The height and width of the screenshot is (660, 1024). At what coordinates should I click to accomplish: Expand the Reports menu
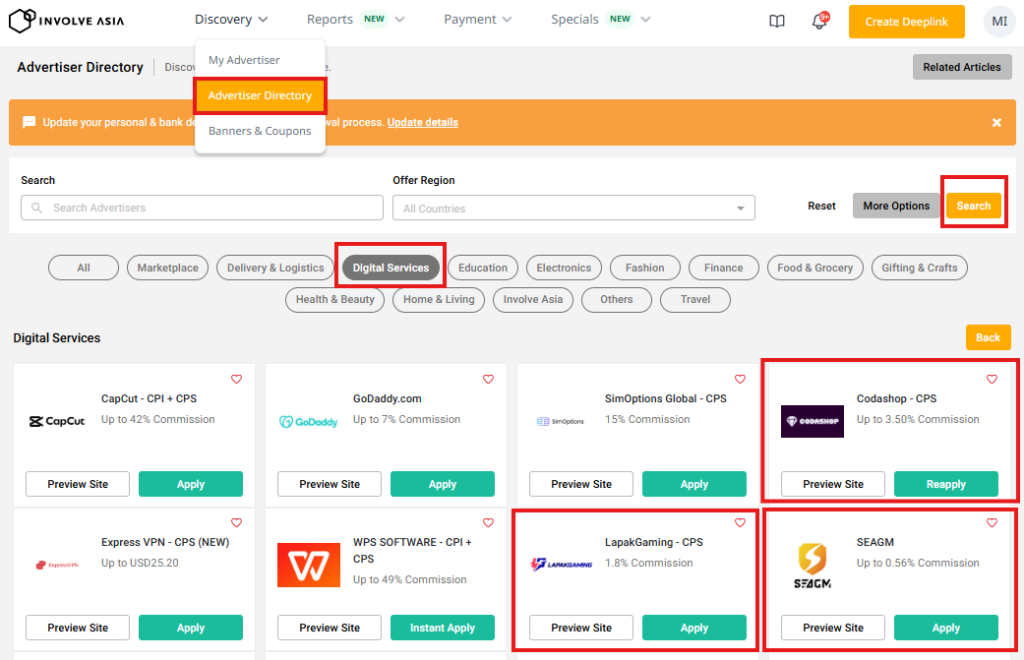(355, 20)
